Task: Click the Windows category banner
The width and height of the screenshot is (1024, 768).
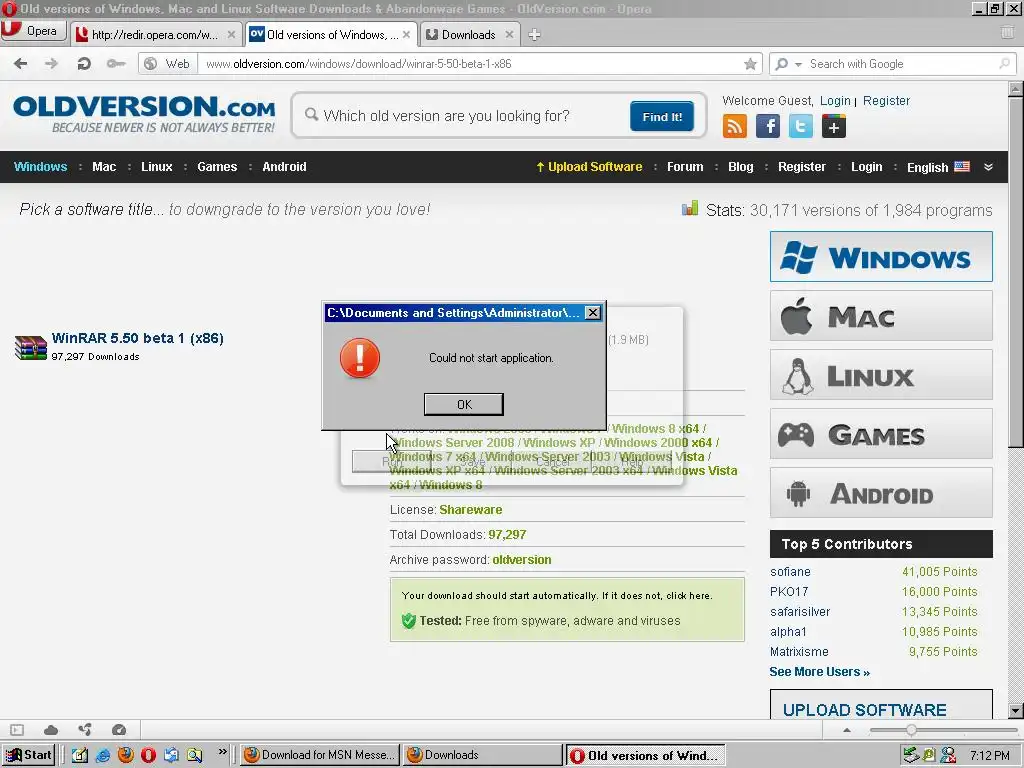Action: (x=881, y=257)
